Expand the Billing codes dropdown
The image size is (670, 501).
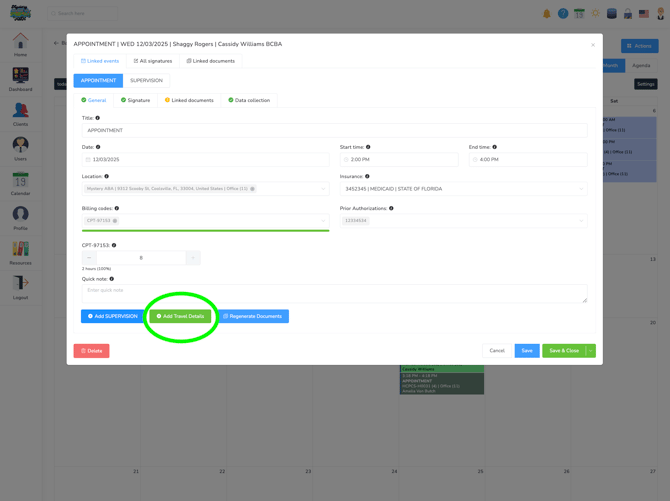pyautogui.click(x=323, y=221)
